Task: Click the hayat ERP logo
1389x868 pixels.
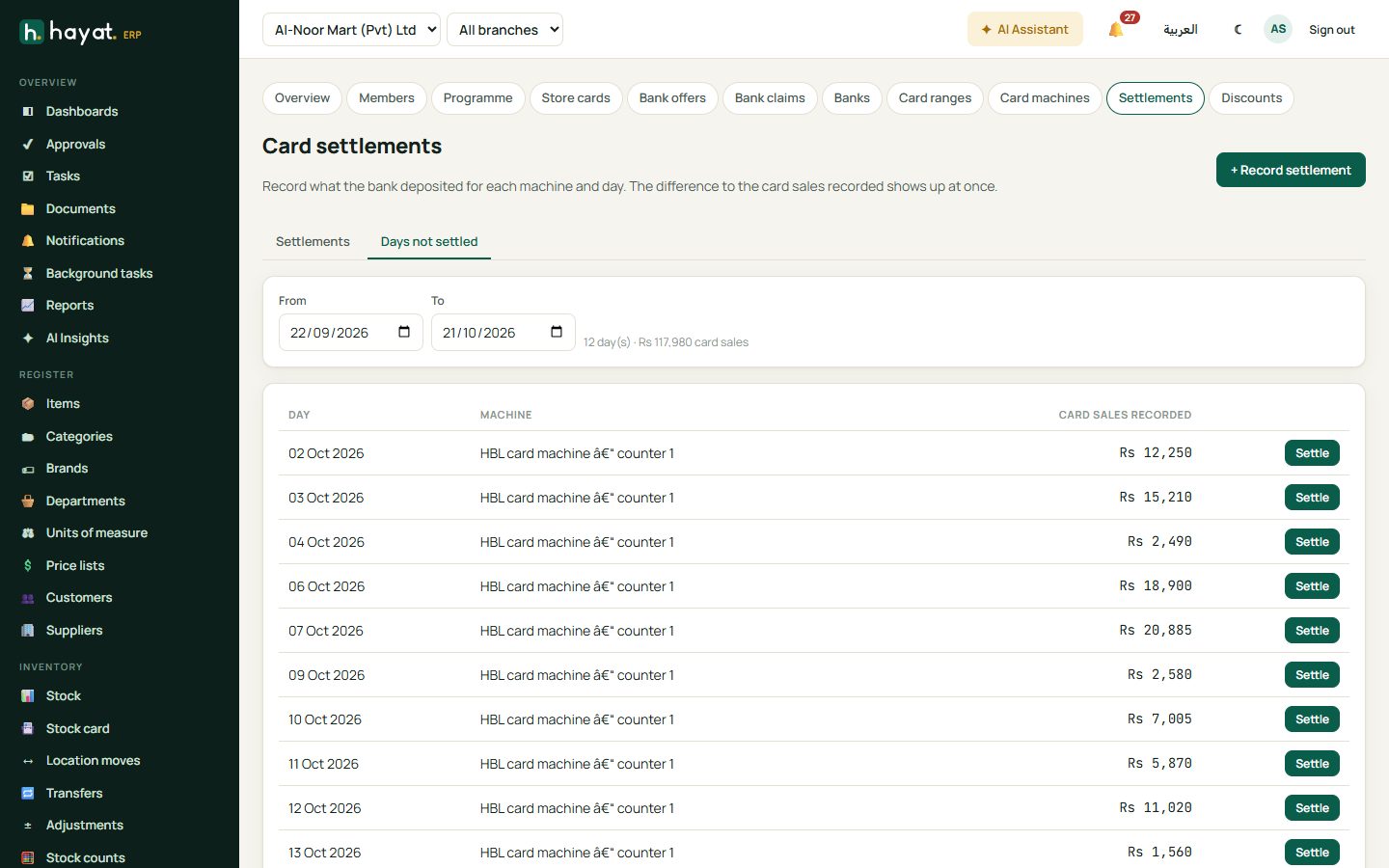Action: pyautogui.click(x=81, y=32)
